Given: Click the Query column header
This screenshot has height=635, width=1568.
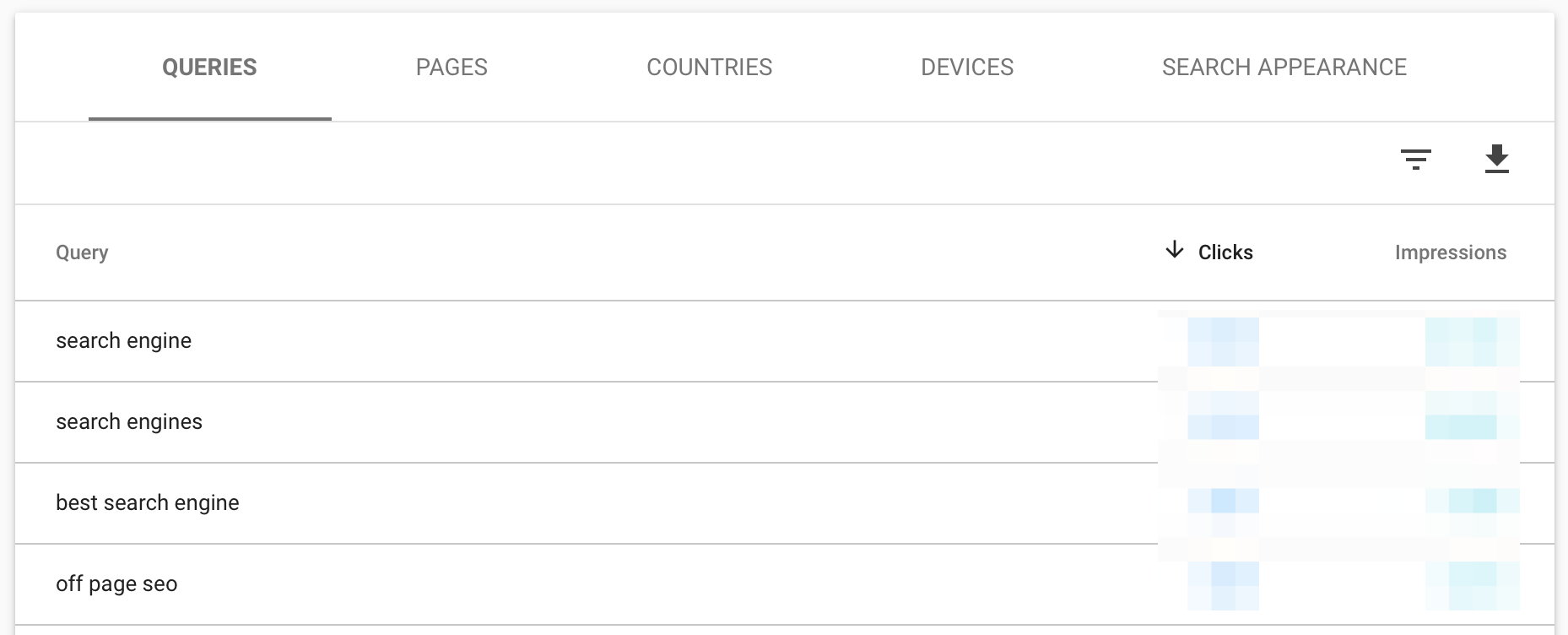Looking at the screenshot, I should pyautogui.click(x=82, y=252).
